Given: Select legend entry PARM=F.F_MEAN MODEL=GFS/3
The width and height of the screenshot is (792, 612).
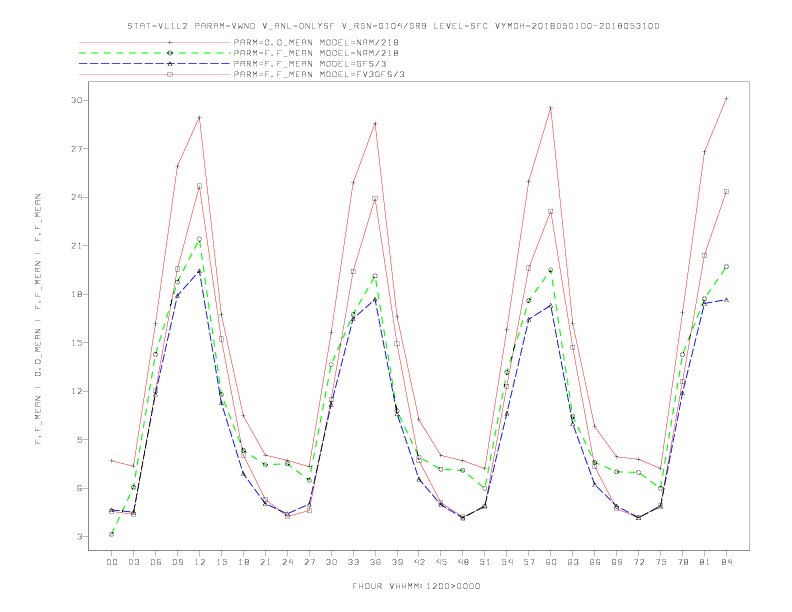Looking at the screenshot, I should point(310,64).
